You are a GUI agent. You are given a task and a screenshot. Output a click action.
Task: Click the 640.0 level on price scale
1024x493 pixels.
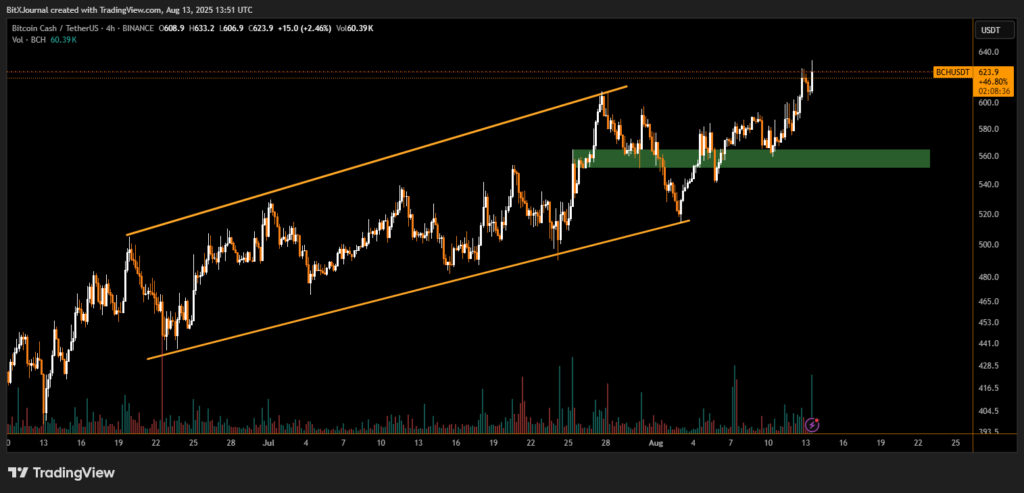pos(988,52)
